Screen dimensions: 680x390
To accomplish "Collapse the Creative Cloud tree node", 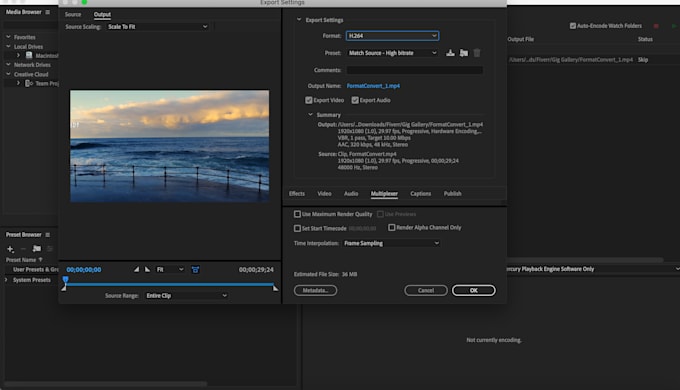I will point(8,74).
